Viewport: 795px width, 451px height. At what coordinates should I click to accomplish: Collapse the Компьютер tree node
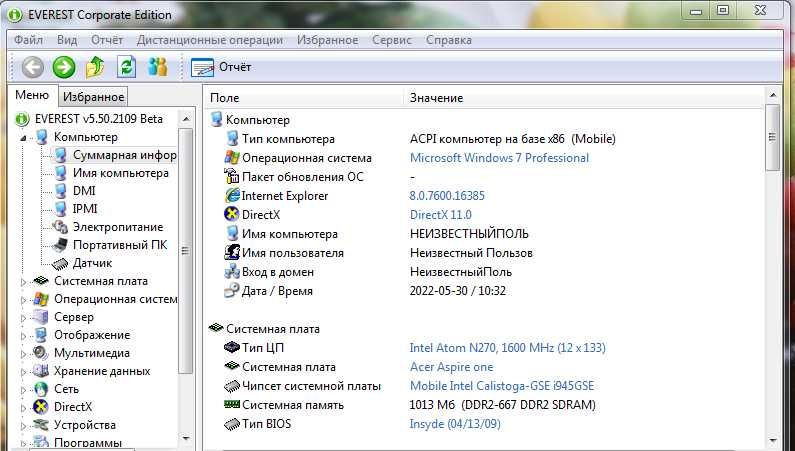pos(23,138)
